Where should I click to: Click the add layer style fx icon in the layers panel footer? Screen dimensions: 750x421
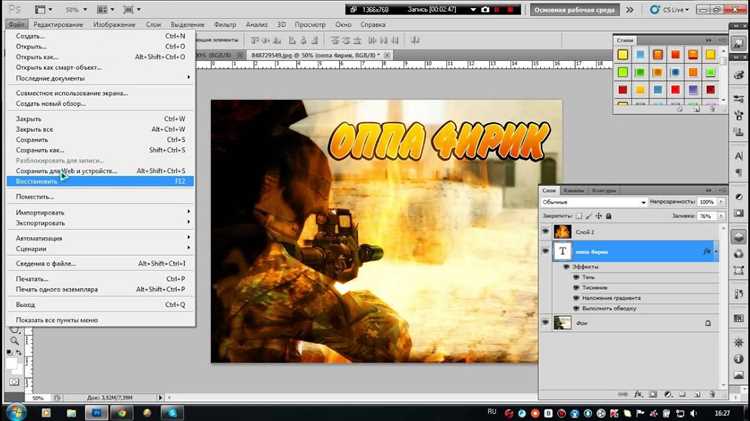pos(638,394)
